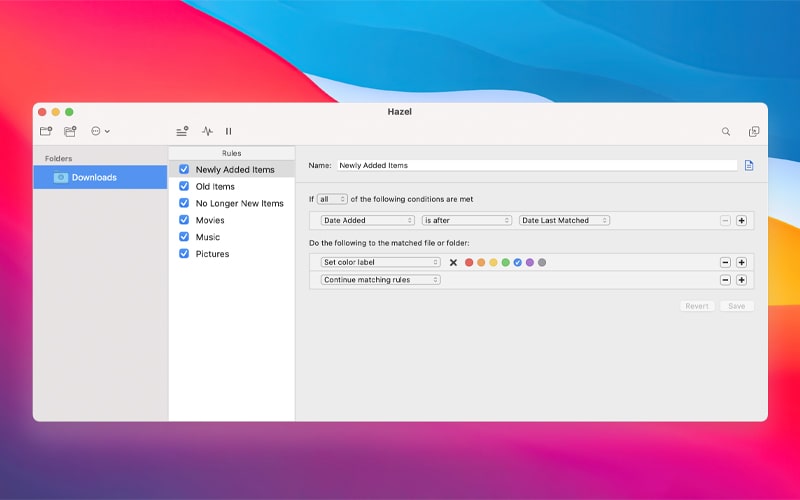The width and height of the screenshot is (800, 500).
Task: Click the rule status activity icon
Action: (x=207, y=131)
